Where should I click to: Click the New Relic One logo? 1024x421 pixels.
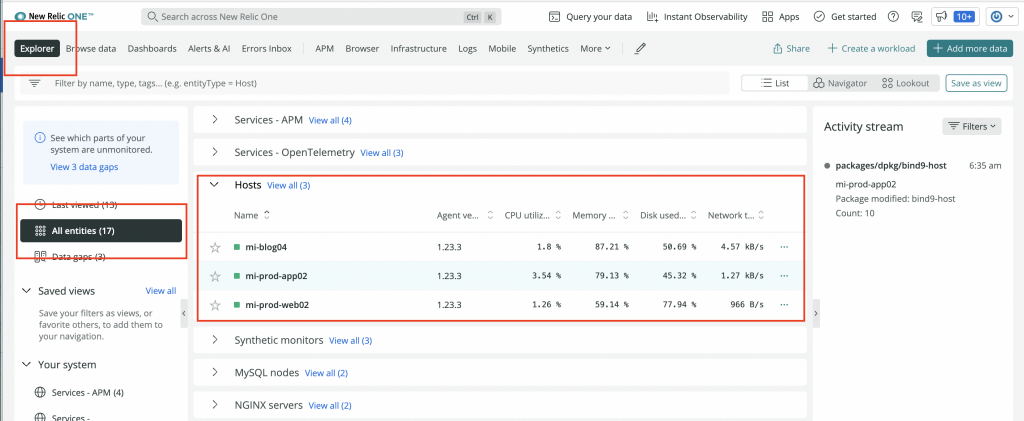tap(54, 16)
